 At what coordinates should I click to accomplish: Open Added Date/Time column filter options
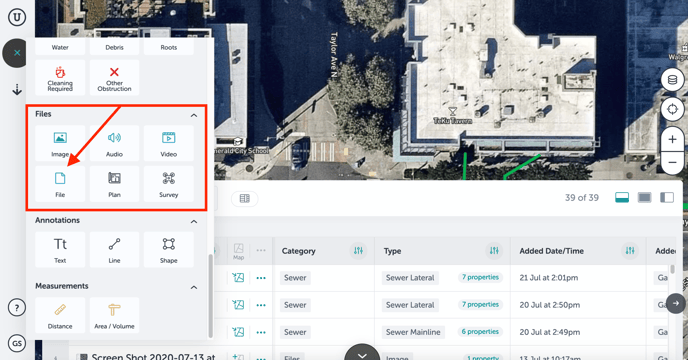pyautogui.click(x=630, y=251)
